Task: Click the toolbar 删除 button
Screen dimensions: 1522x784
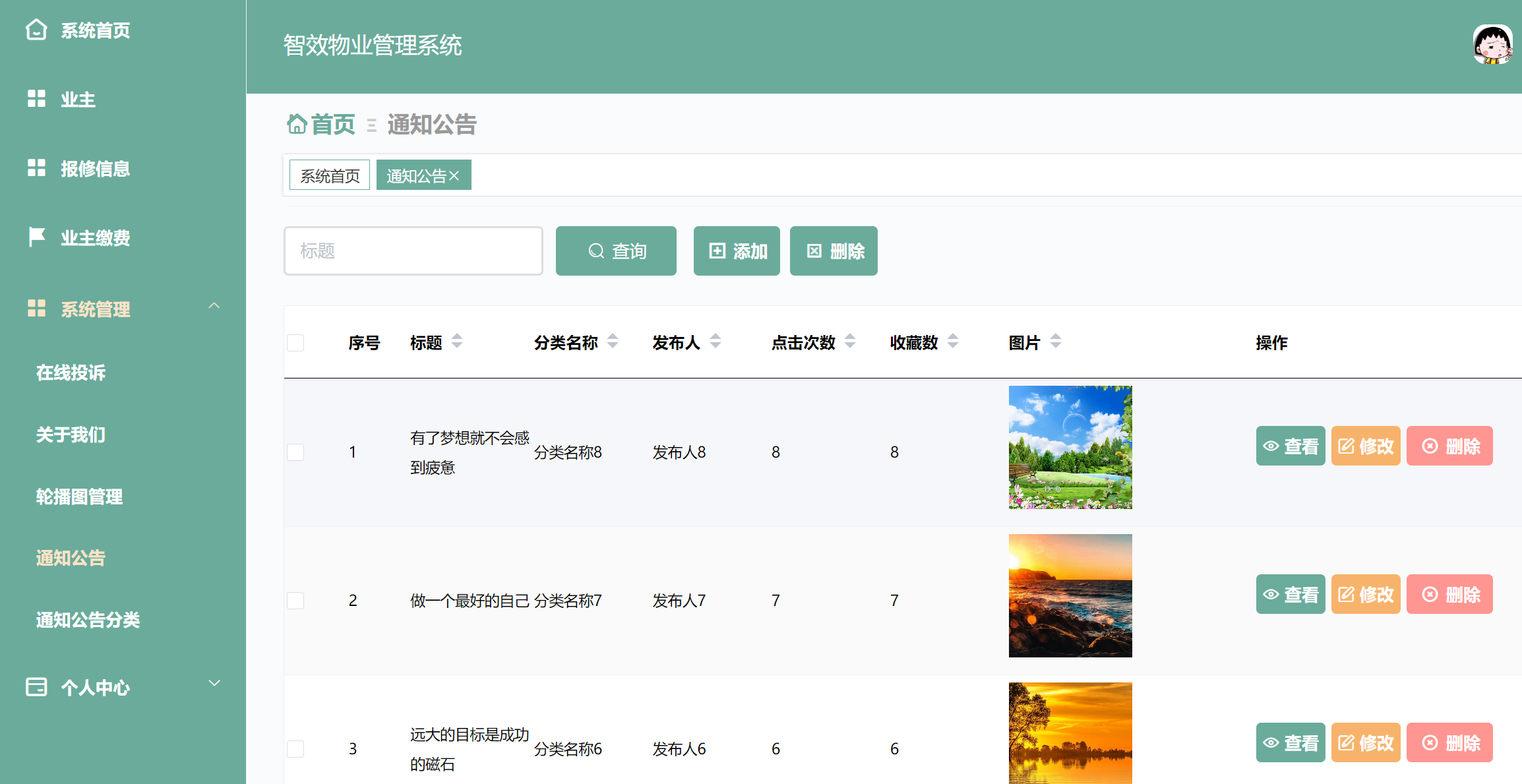Action: coord(834,251)
